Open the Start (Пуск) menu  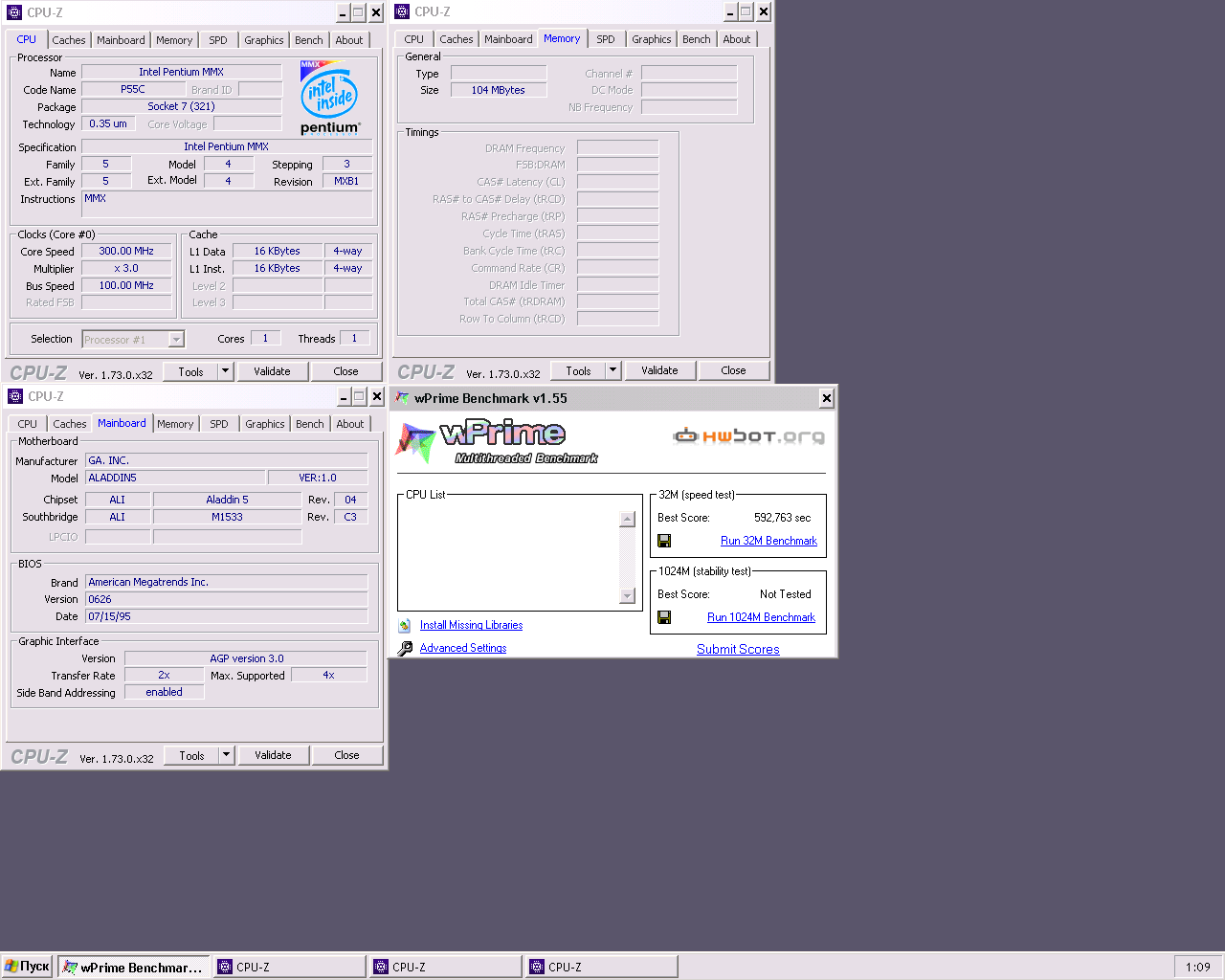[27, 967]
